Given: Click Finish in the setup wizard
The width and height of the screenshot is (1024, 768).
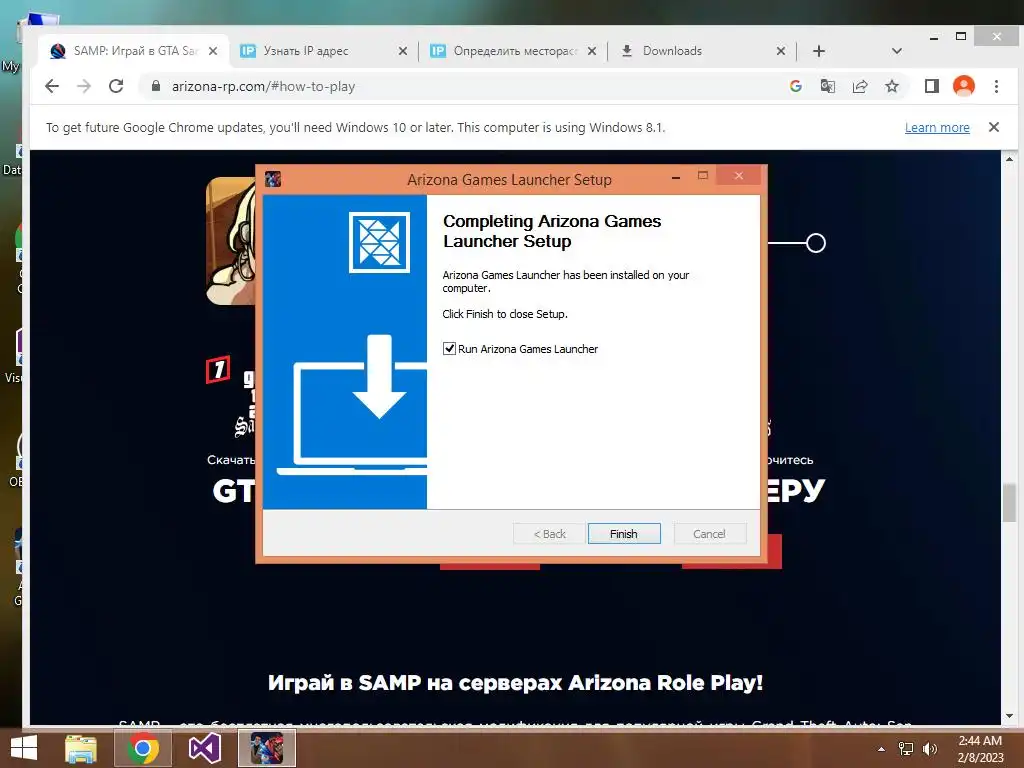Looking at the screenshot, I should (x=624, y=534).
